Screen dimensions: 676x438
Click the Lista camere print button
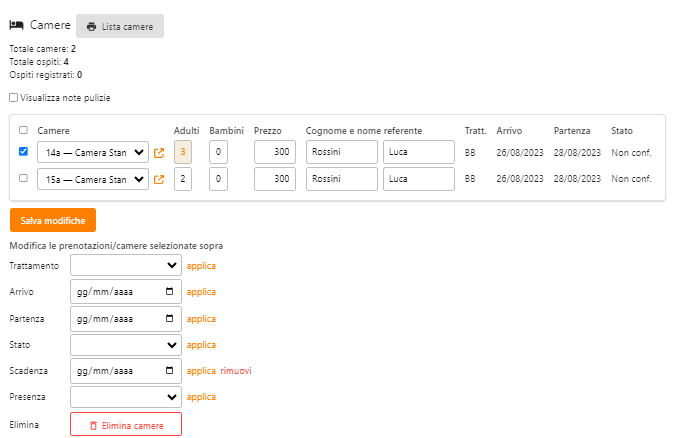click(120, 27)
